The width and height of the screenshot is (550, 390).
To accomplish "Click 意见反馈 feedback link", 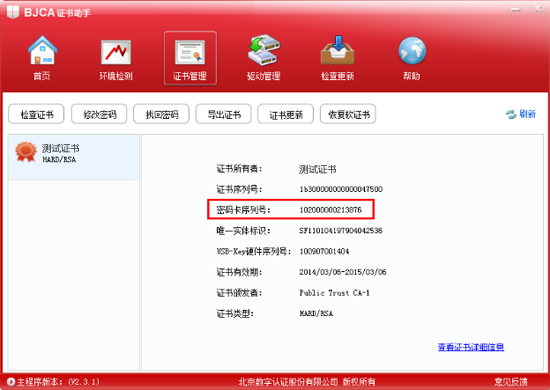I will coord(511,382).
